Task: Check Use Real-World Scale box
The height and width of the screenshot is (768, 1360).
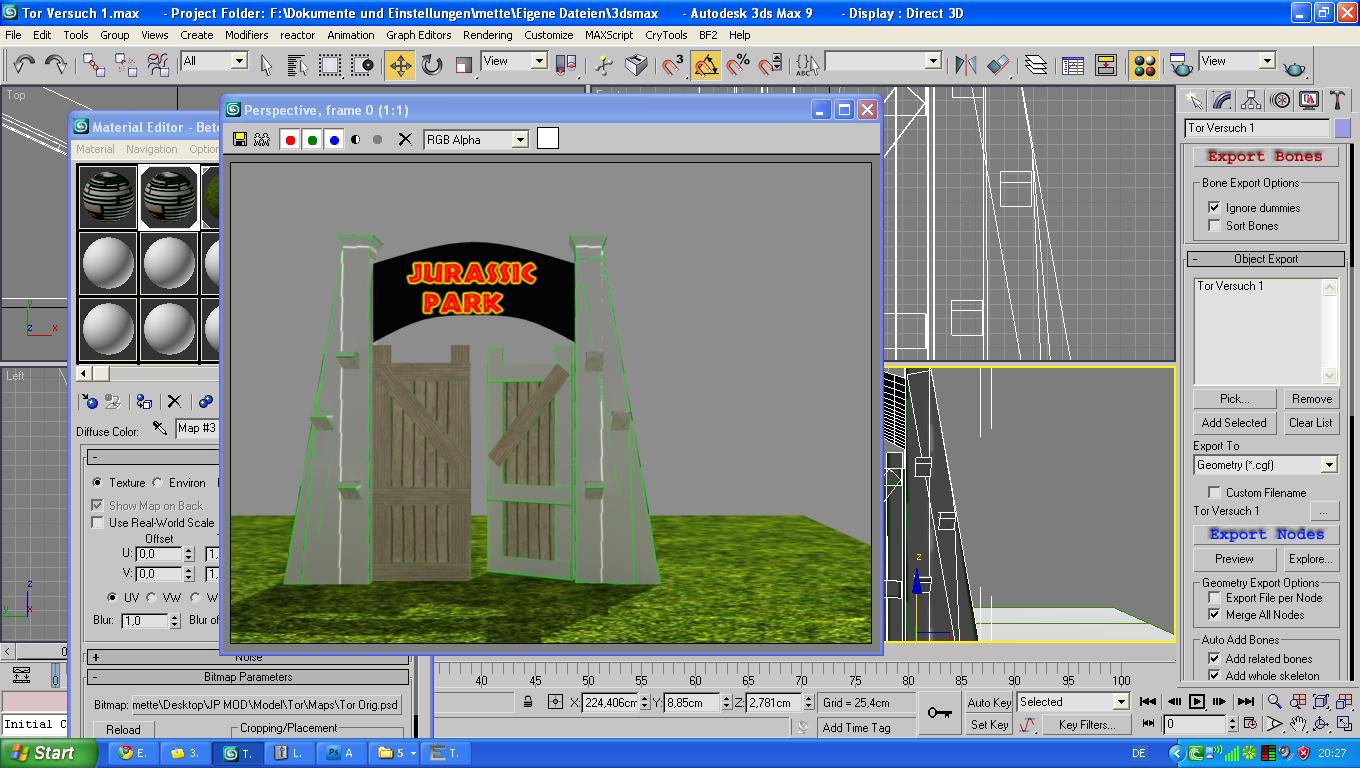Action: point(97,522)
